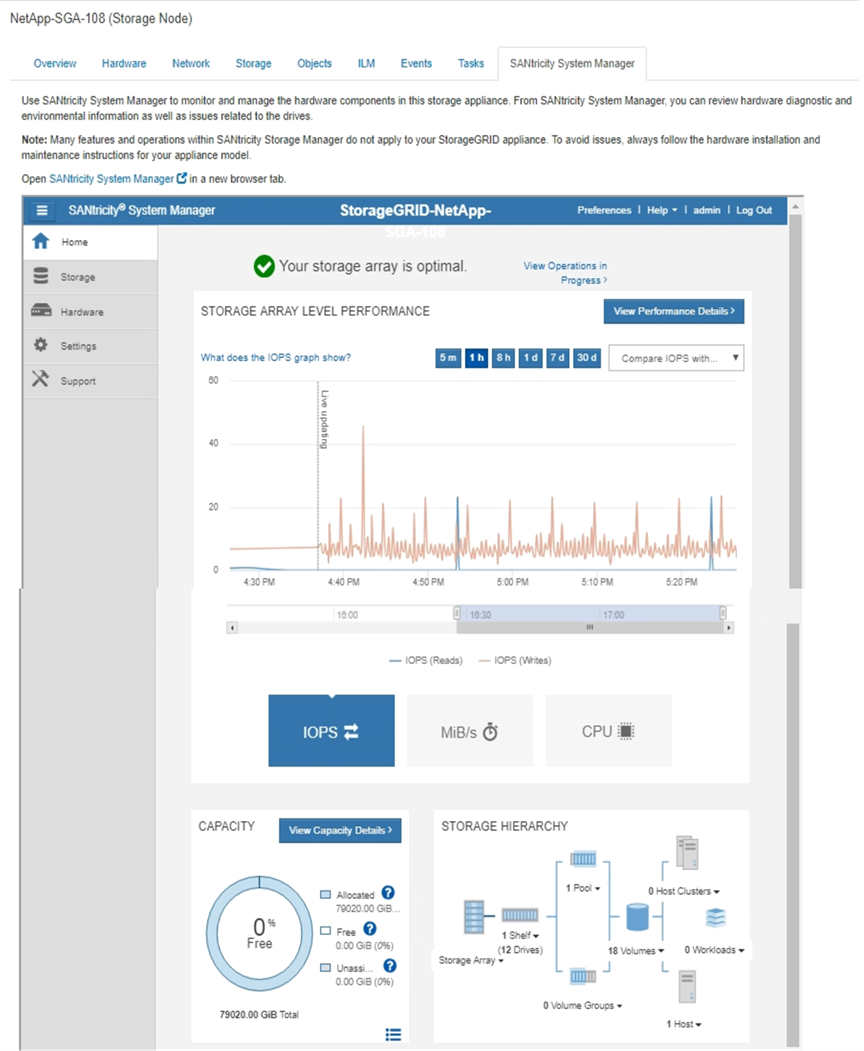Image resolution: width=864 pixels, height=1051 pixels.
Task: Select the 8h time range
Action: click(503, 358)
